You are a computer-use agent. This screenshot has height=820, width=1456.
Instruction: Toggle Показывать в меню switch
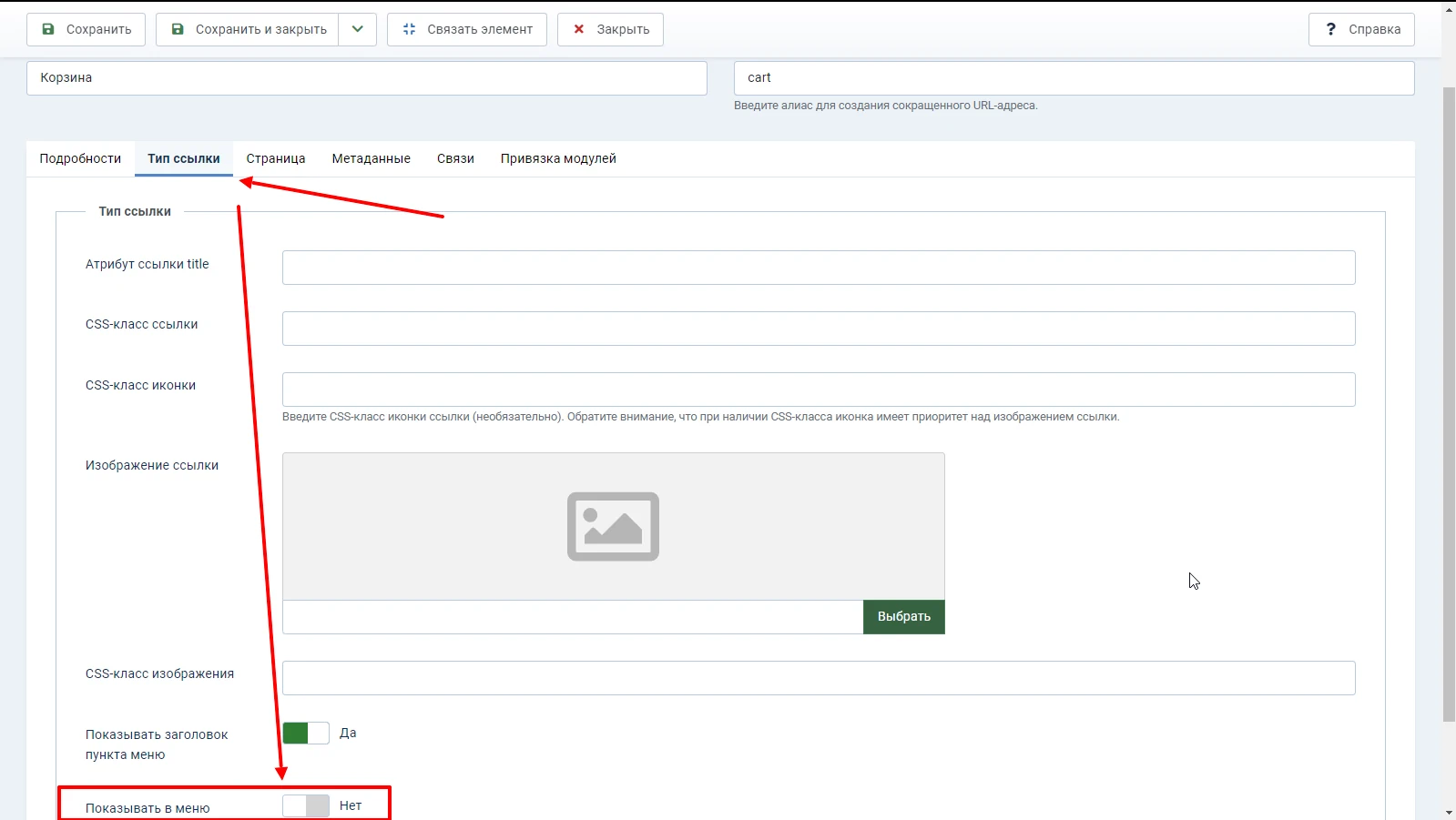point(306,806)
